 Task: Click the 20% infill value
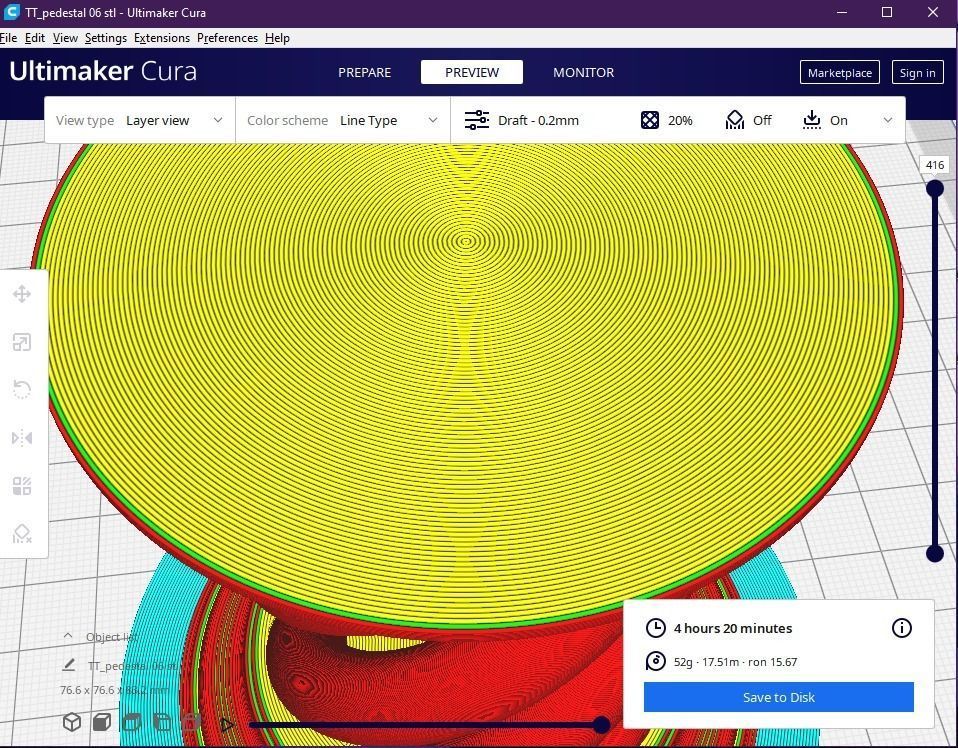coord(680,120)
